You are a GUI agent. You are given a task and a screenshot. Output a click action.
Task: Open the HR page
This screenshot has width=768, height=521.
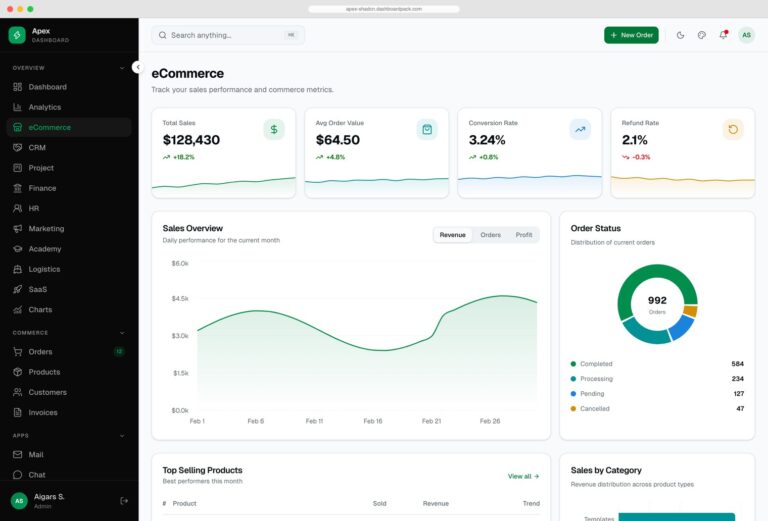pos(69,208)
